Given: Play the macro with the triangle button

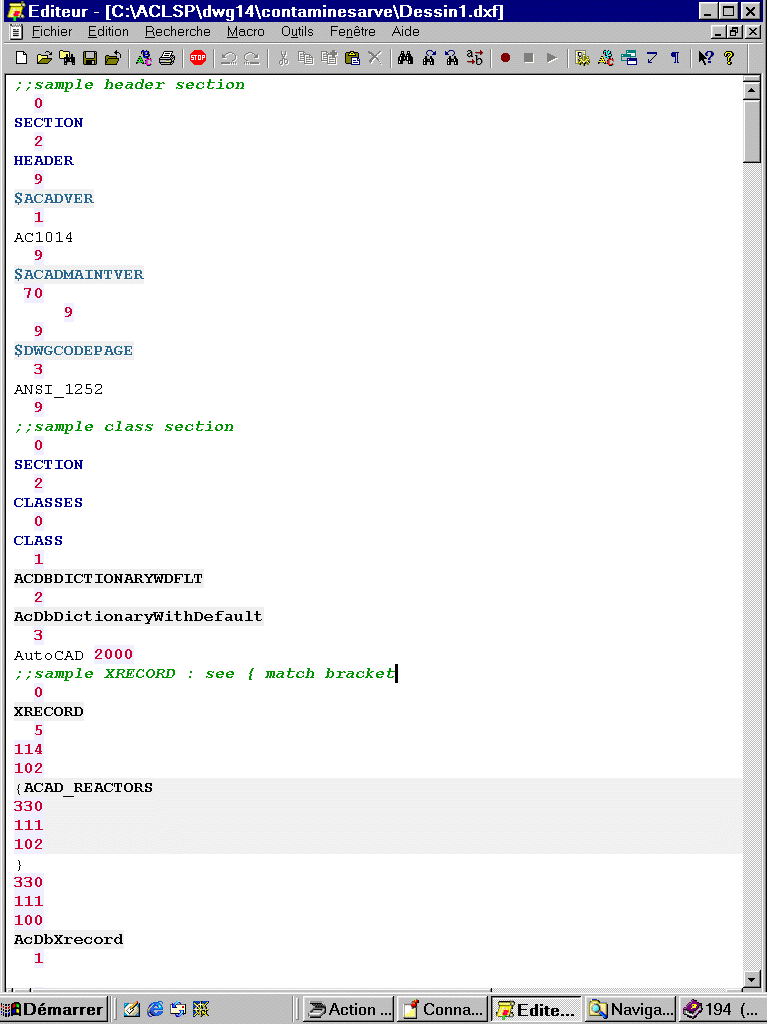Looking at the screenshot, I should [x=552, y=58].
